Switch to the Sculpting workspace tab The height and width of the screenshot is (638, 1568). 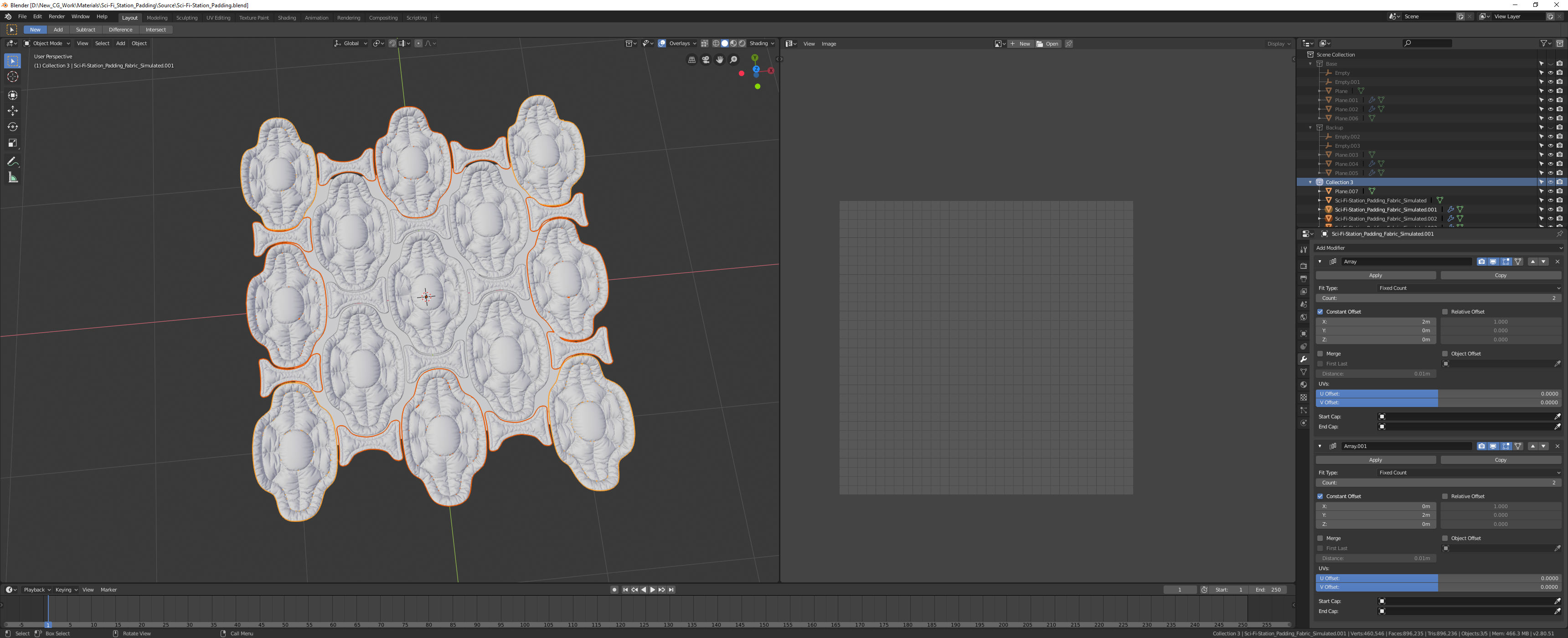[187, 18]
